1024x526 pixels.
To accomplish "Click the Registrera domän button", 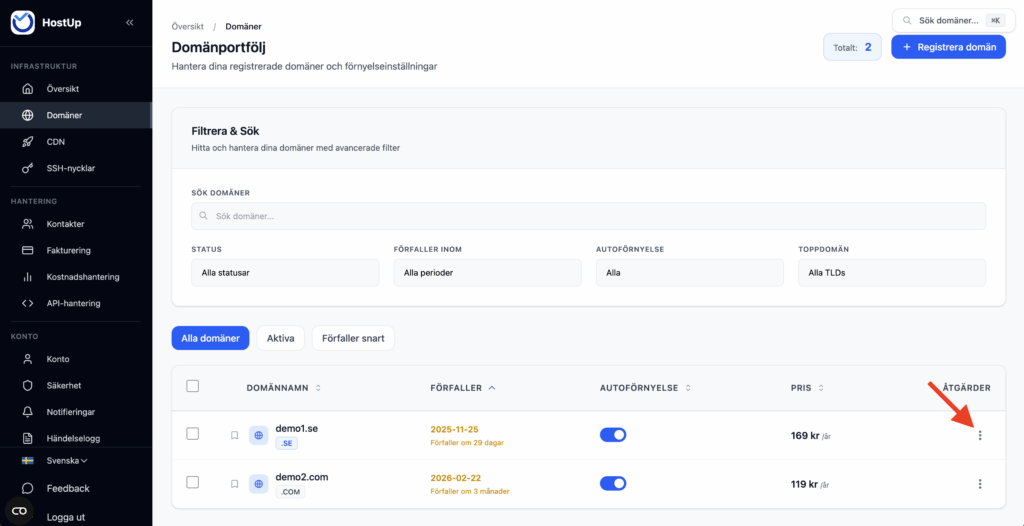I will [x=948, y=47].
